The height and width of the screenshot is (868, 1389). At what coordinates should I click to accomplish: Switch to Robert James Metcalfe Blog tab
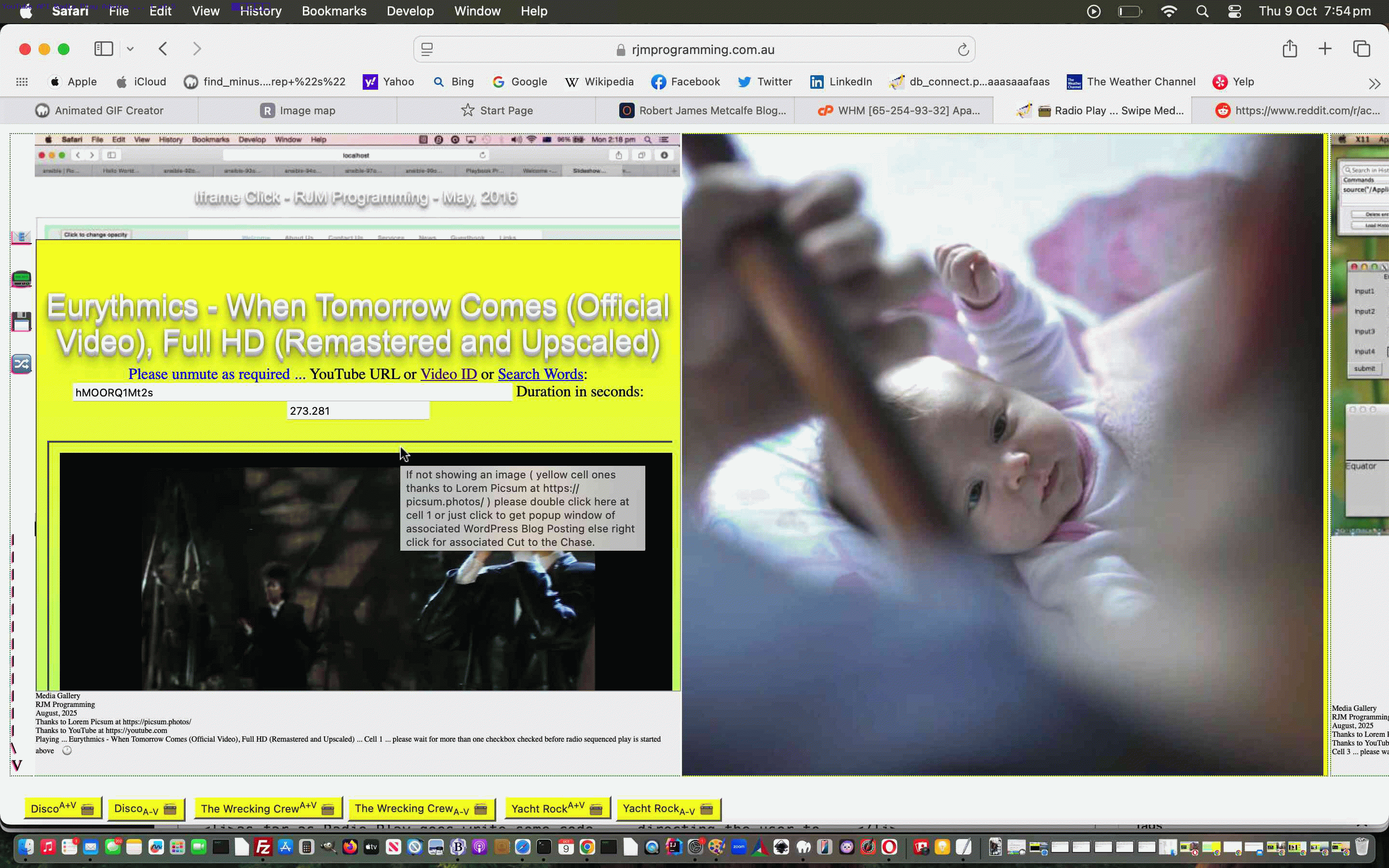tap(703, 110)
